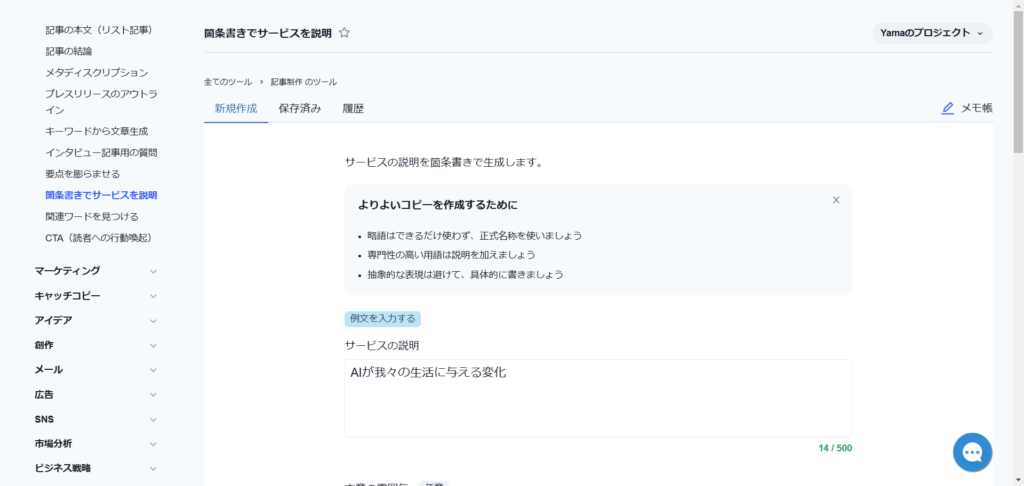This screenshot has width=1024, height=486.
Task: Open the Yamaのプロジェクト project dropdown
Action: 932,33
